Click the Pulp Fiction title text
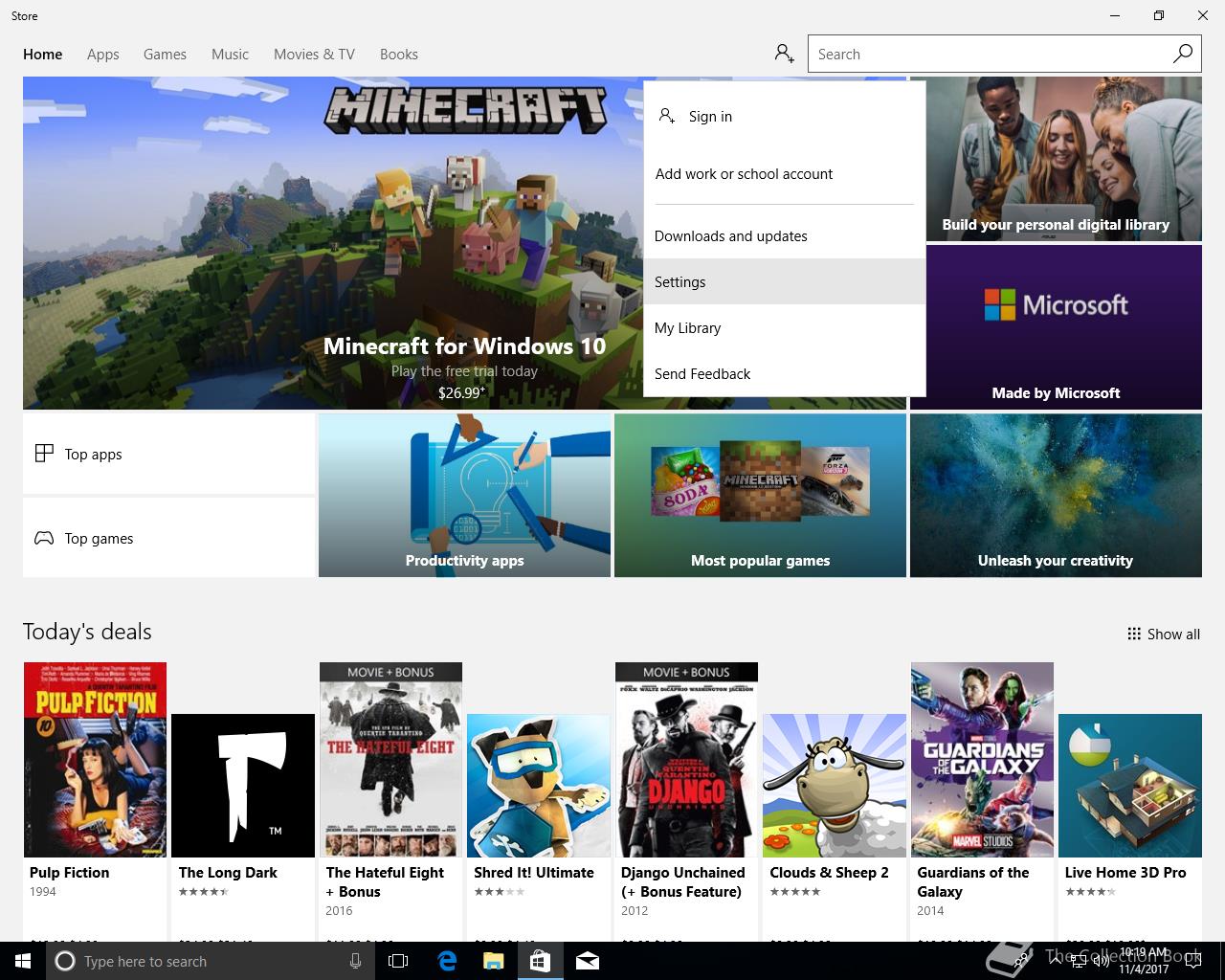This screenshot has height=980, width=1225. click(x=69, y=873)
